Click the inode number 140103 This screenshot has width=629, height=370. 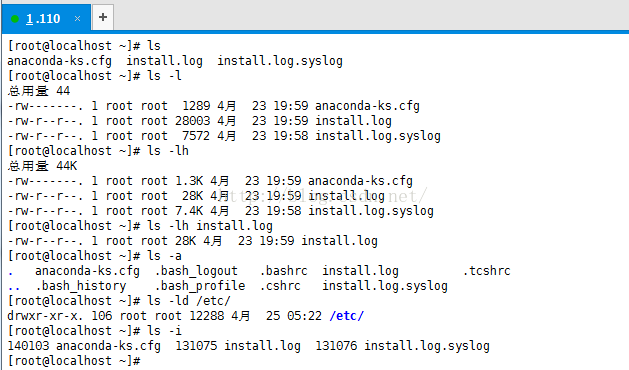28,346
